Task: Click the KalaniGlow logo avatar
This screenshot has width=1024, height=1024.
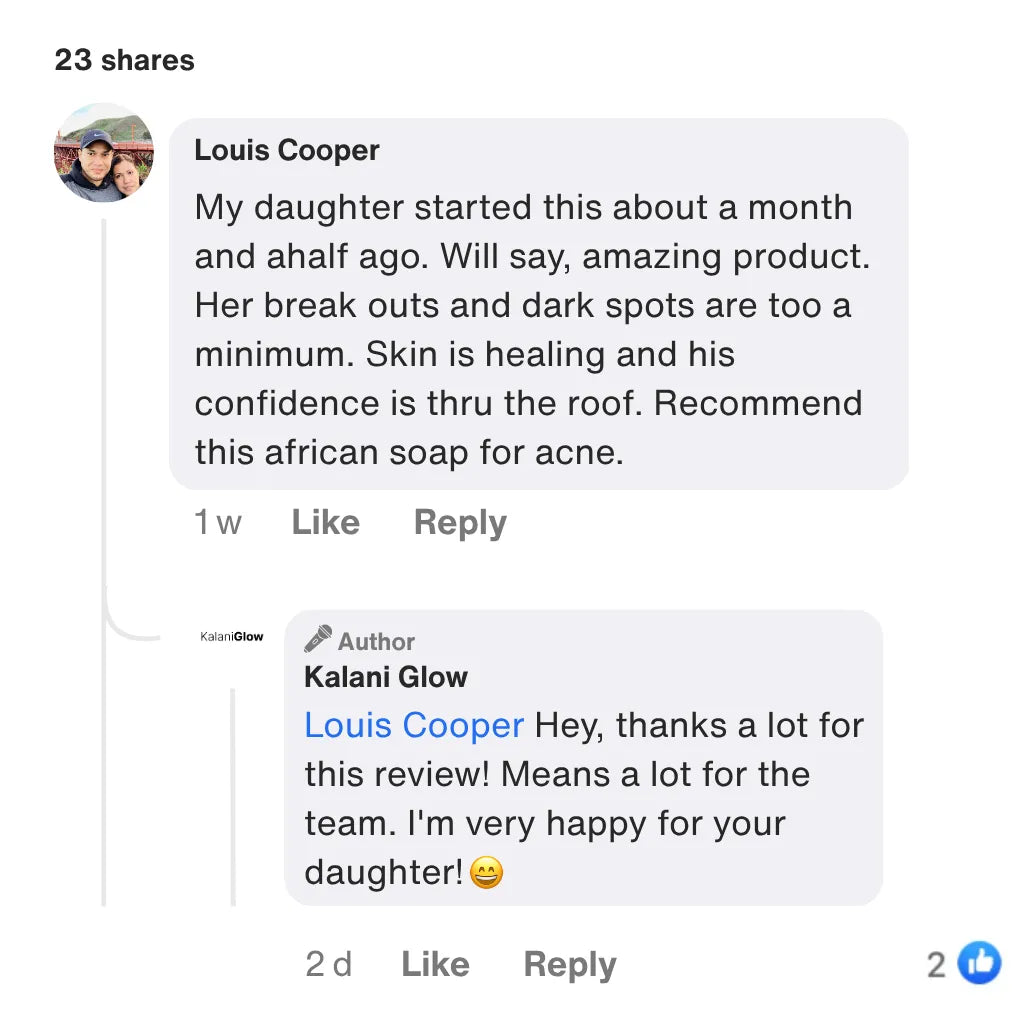Action: tap(232, 637)
